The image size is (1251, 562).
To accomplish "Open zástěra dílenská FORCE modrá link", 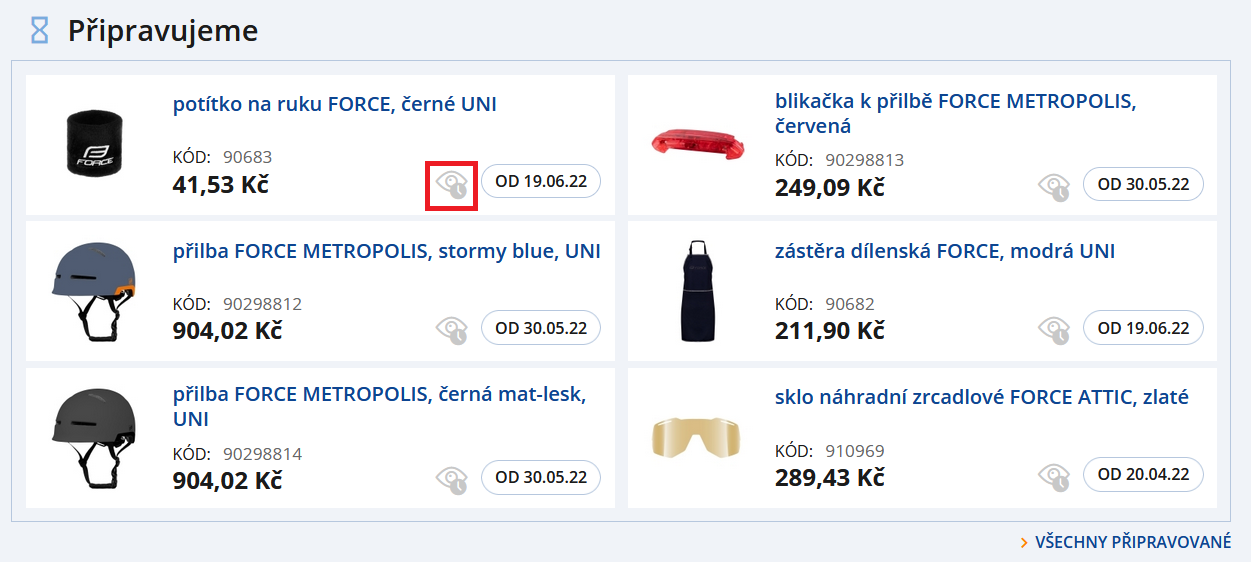I will pyautogui.click(x=944, y=251).
